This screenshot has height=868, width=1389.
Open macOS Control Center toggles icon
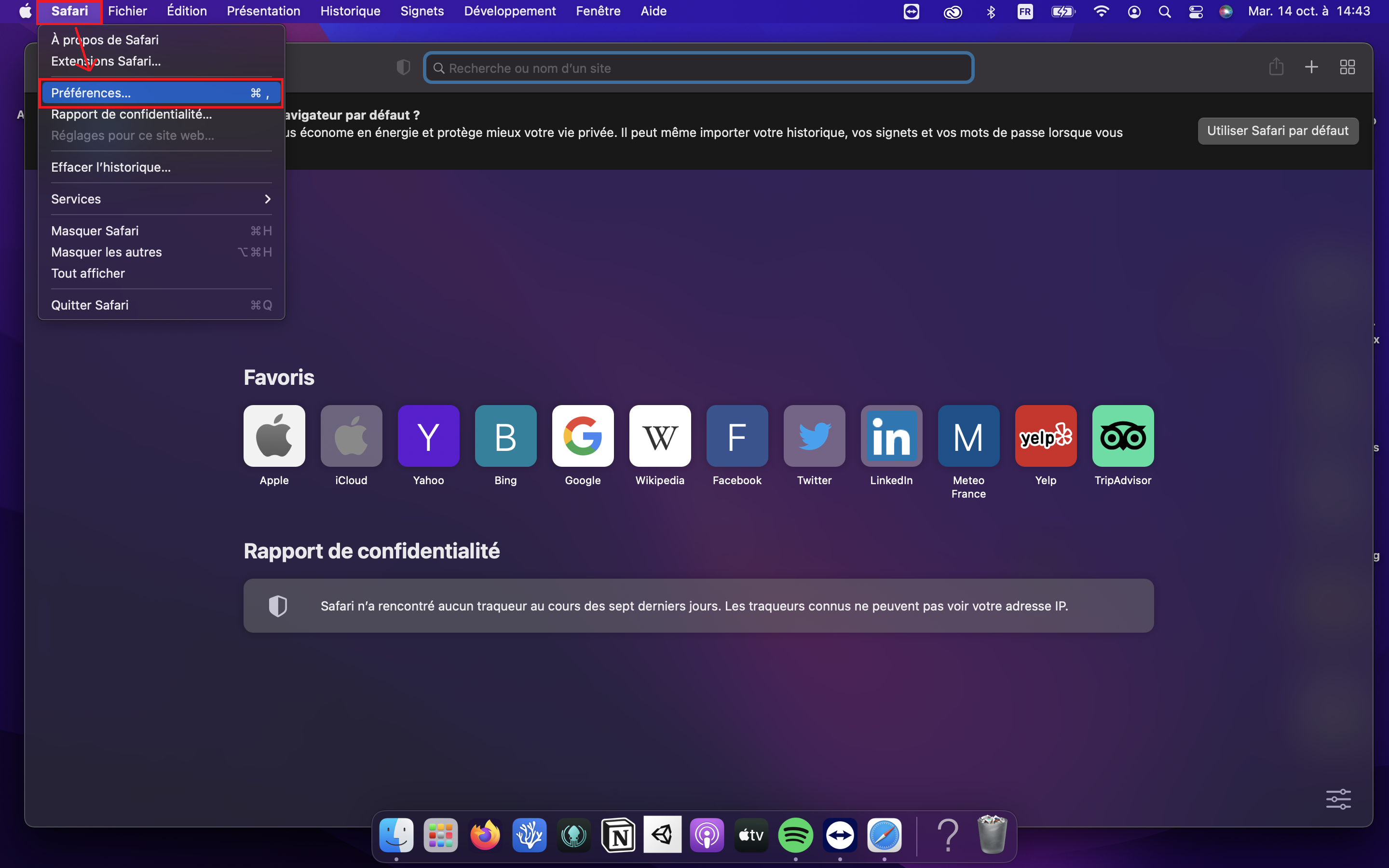pos(1196,12)
